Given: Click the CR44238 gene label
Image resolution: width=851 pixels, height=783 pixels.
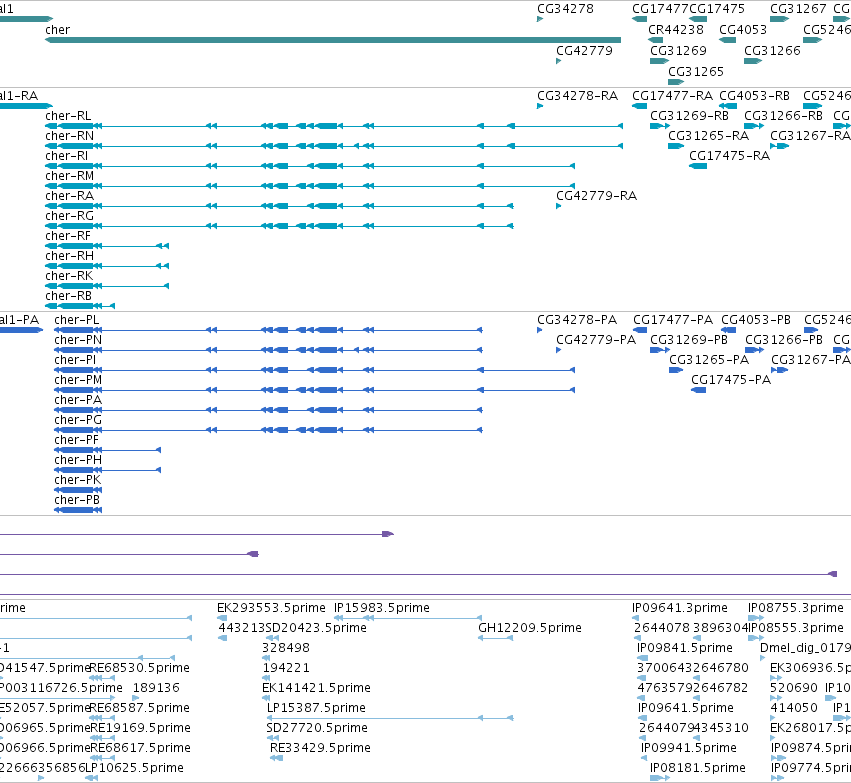Looking at the screenshot, I should pos(676,30).
